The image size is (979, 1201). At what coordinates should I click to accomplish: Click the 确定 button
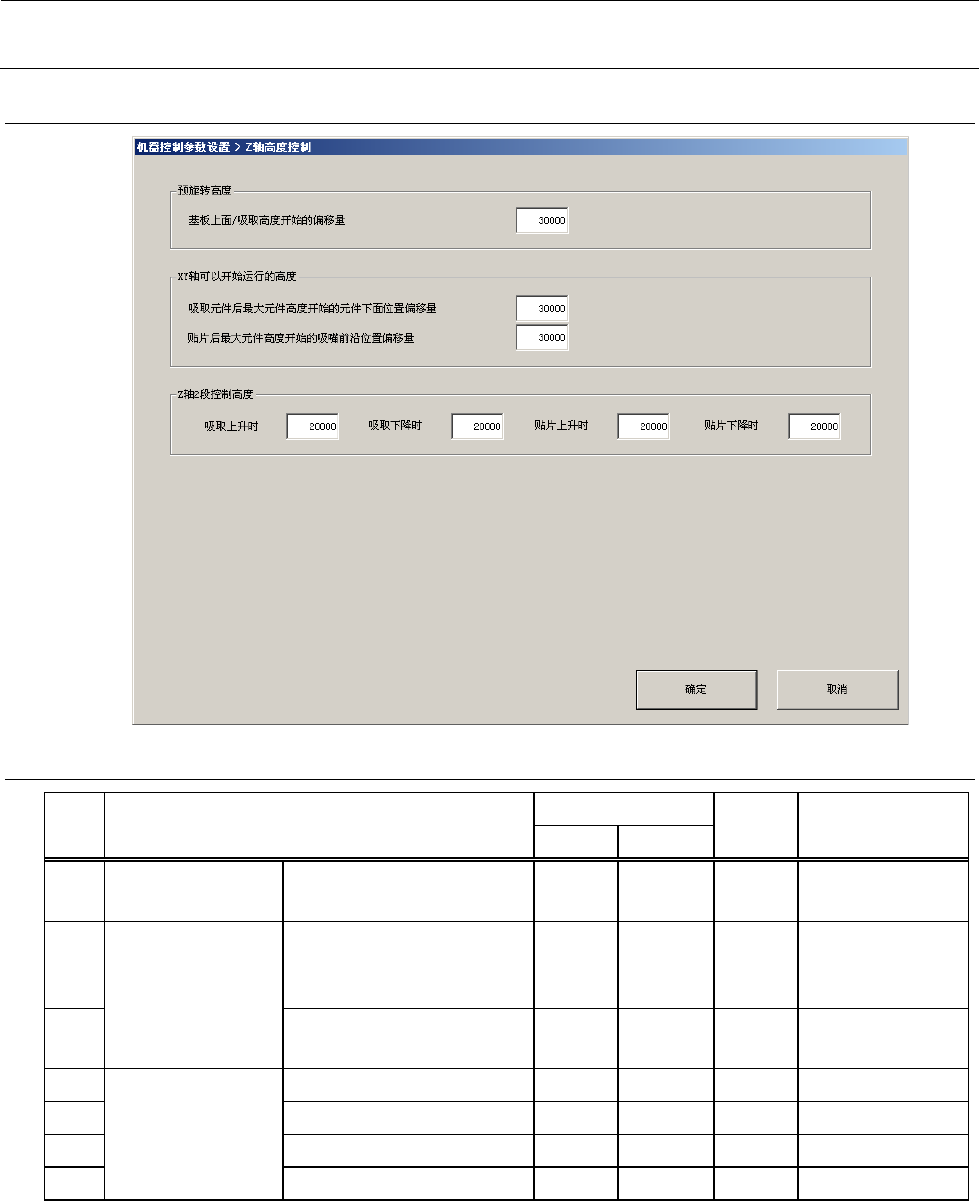click(696, 689)
